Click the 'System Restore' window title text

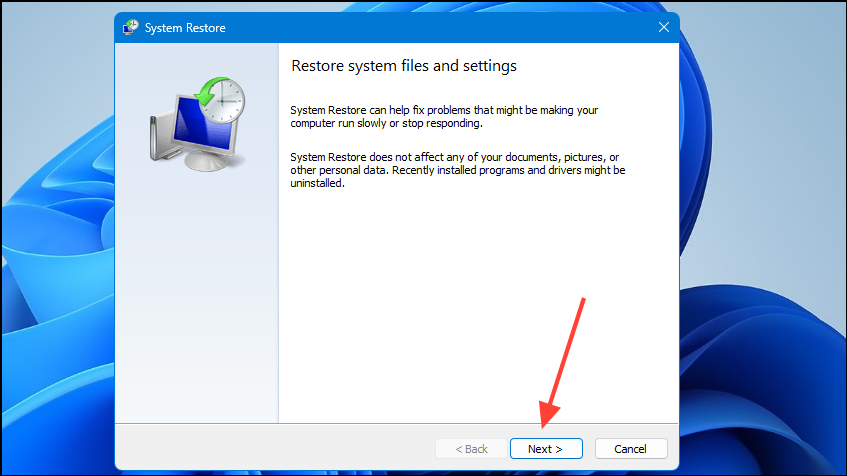click(x=185, y=28)
